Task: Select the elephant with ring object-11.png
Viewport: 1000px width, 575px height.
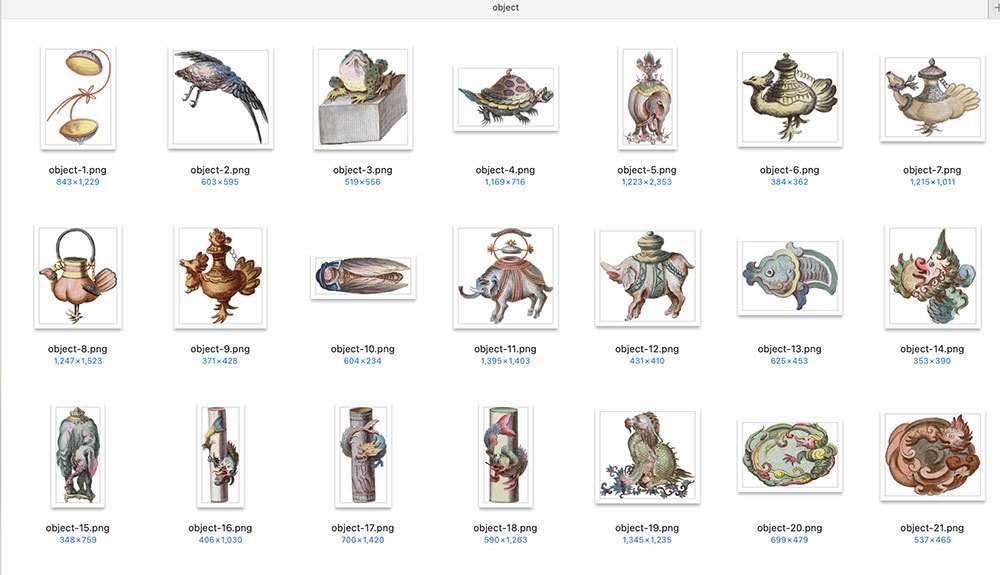Action: (x=506, y=277)
